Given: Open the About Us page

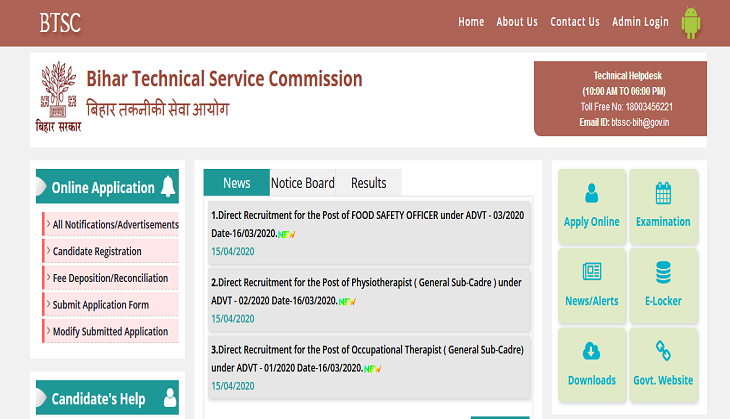Looking at the screenshot, I should (517, 22).
